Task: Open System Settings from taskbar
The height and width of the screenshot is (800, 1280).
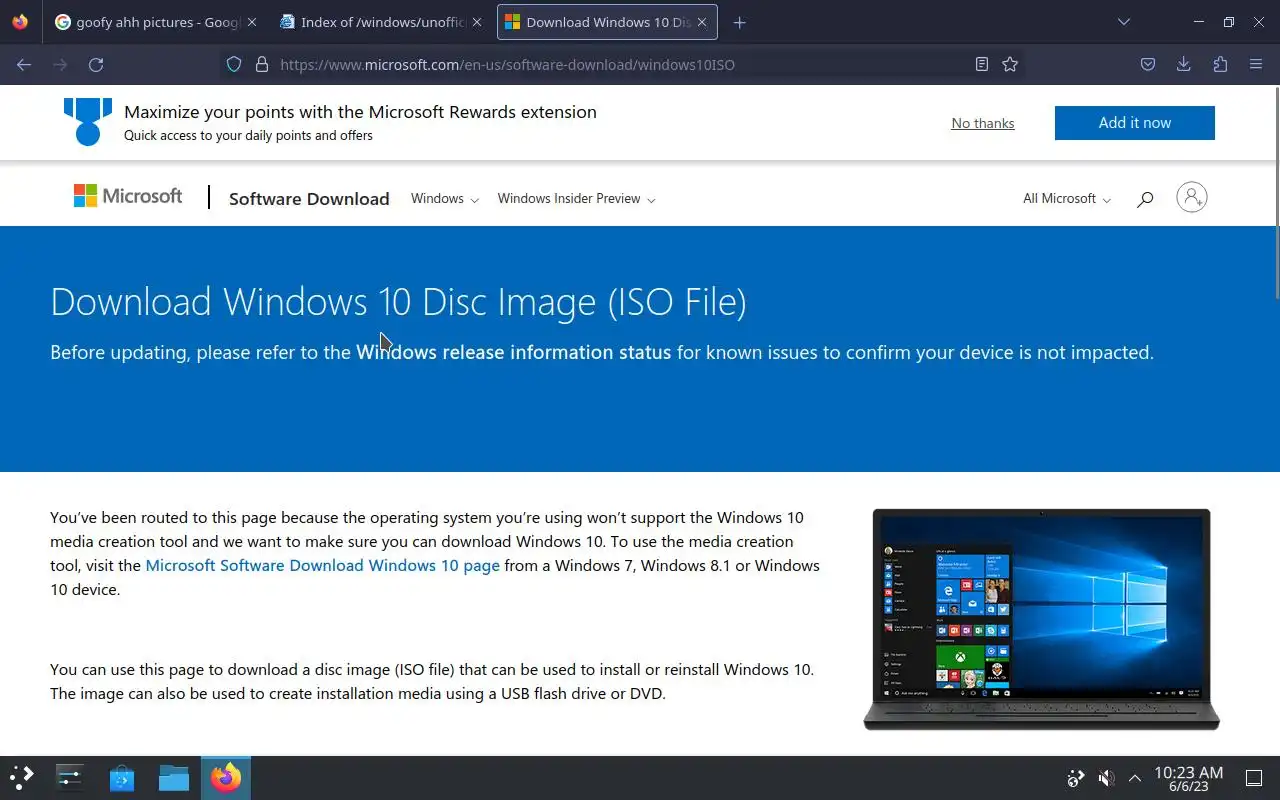Action: click(x=70, y=777)
